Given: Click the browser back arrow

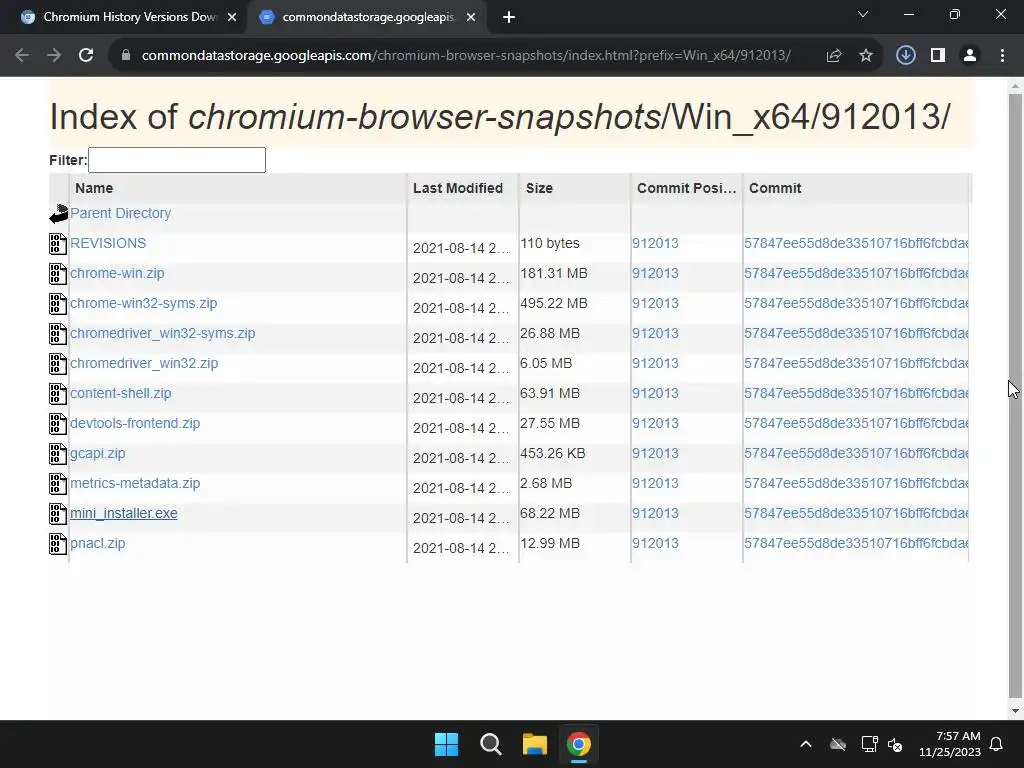Looking at the screenshot, I should [22, 56].
